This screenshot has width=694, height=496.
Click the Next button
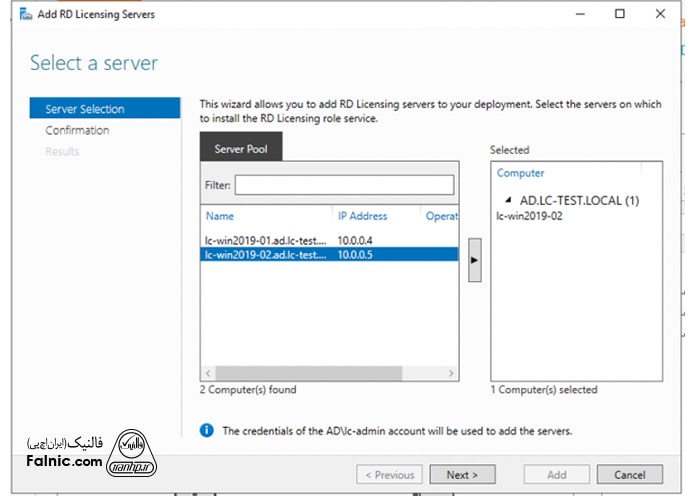(x=462, y=475)
